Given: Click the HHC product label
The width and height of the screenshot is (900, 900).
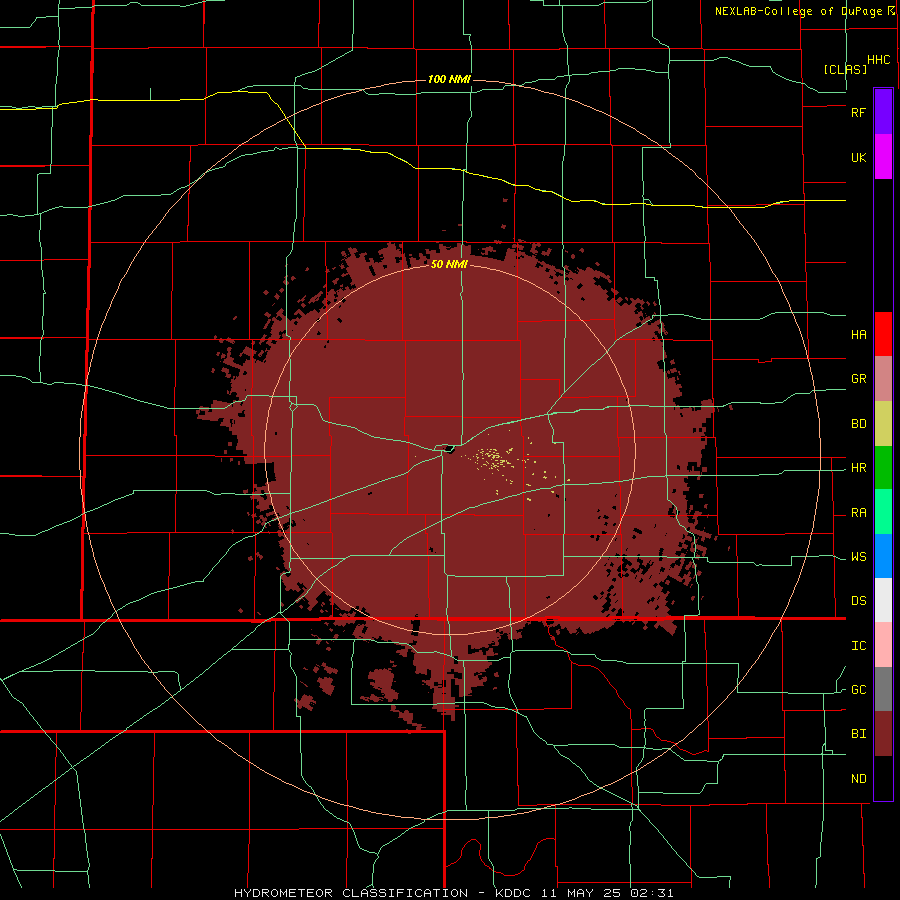Looking at the screenshot, I should 878,60.
